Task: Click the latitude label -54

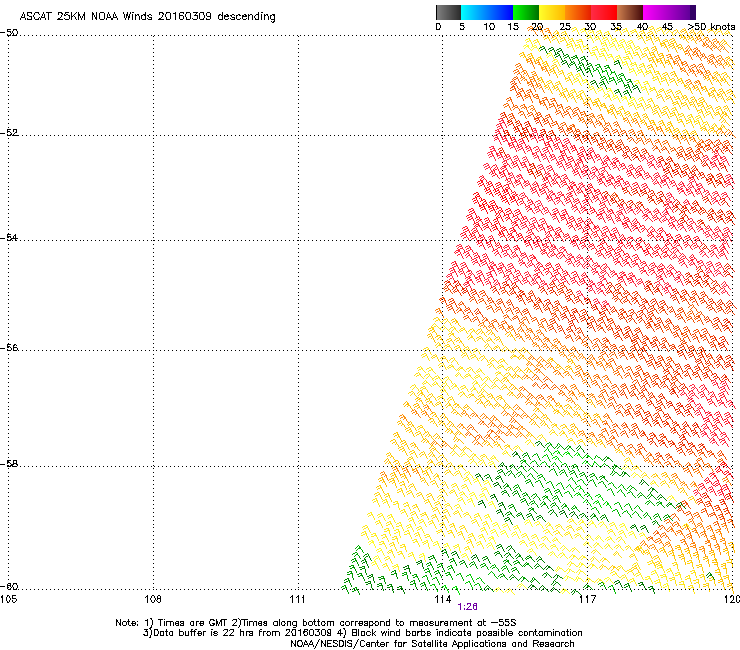Action: point(9,237)
